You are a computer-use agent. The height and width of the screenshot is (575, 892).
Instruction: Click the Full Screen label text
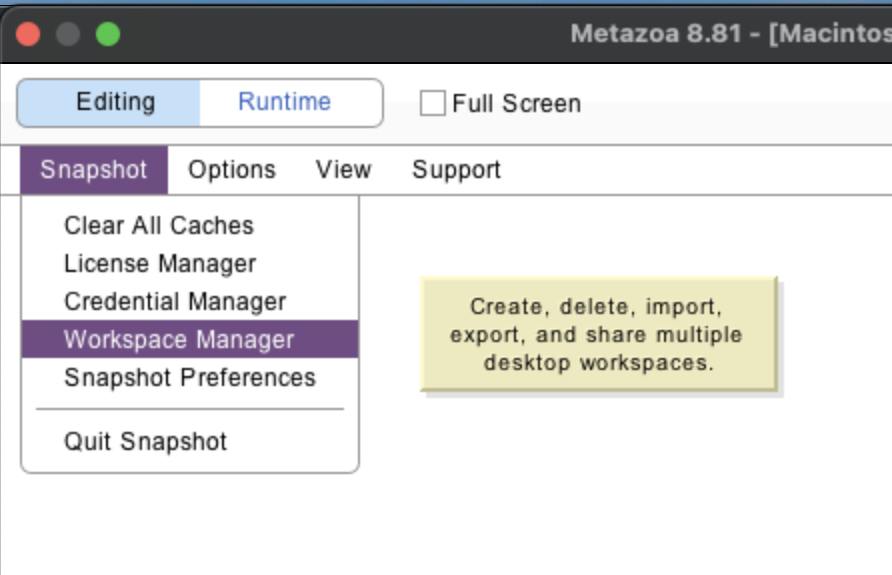[515, 104]
